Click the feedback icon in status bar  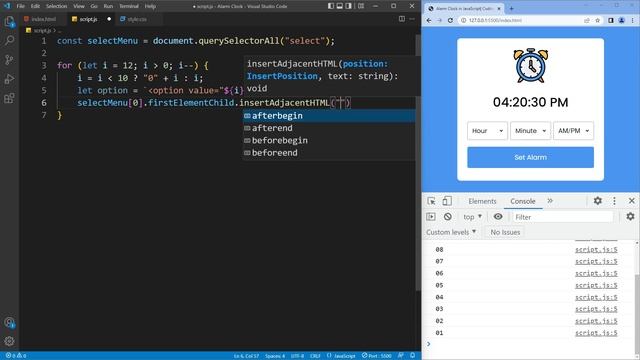tap(401, 356)
